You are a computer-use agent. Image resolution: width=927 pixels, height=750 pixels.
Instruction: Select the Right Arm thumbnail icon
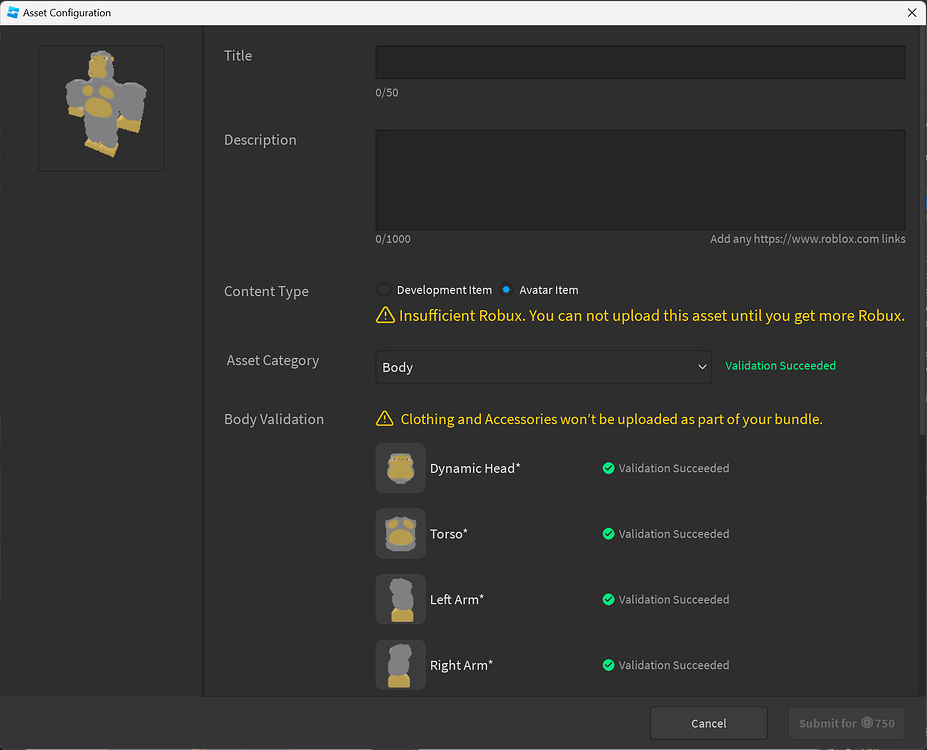pos(400,664)
